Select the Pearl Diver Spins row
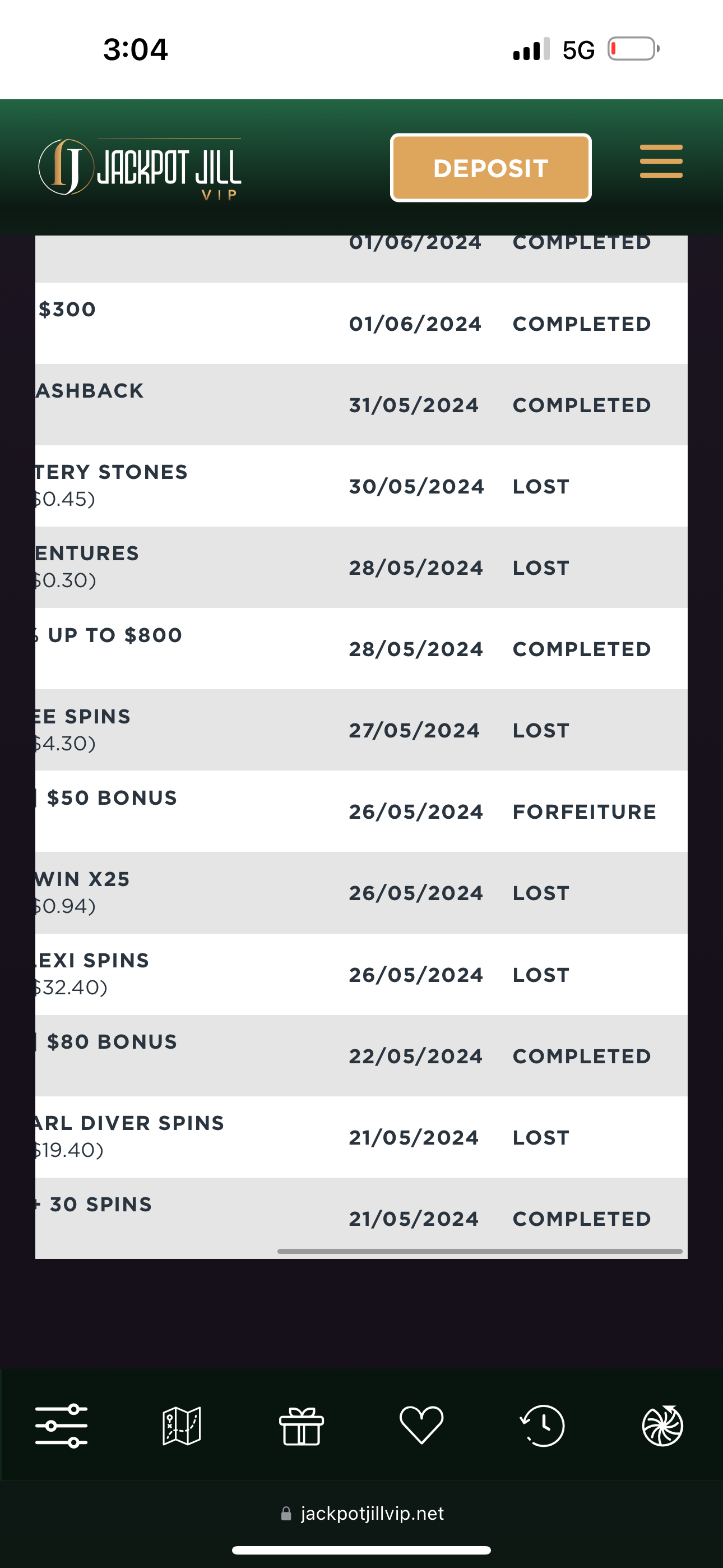 pyautogui.click(x=361, y=1136)
